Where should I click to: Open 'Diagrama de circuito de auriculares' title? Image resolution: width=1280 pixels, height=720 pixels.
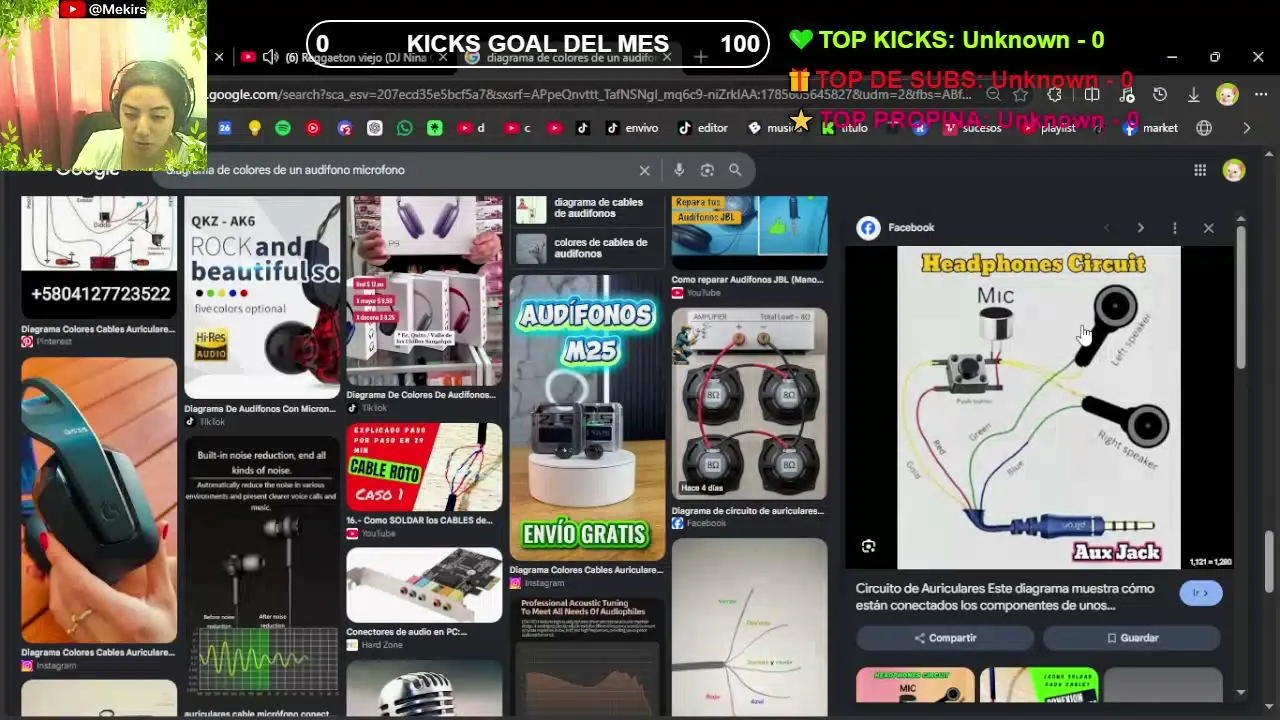coord(747,511)
